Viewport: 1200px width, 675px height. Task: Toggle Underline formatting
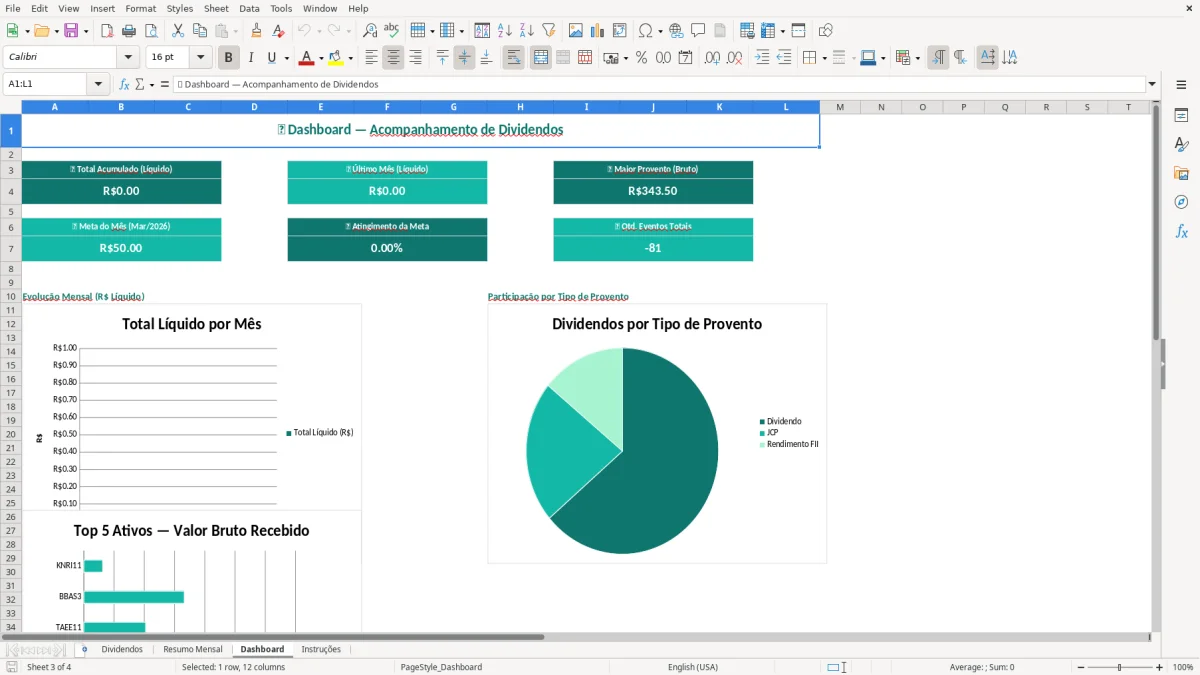[271, 58]
